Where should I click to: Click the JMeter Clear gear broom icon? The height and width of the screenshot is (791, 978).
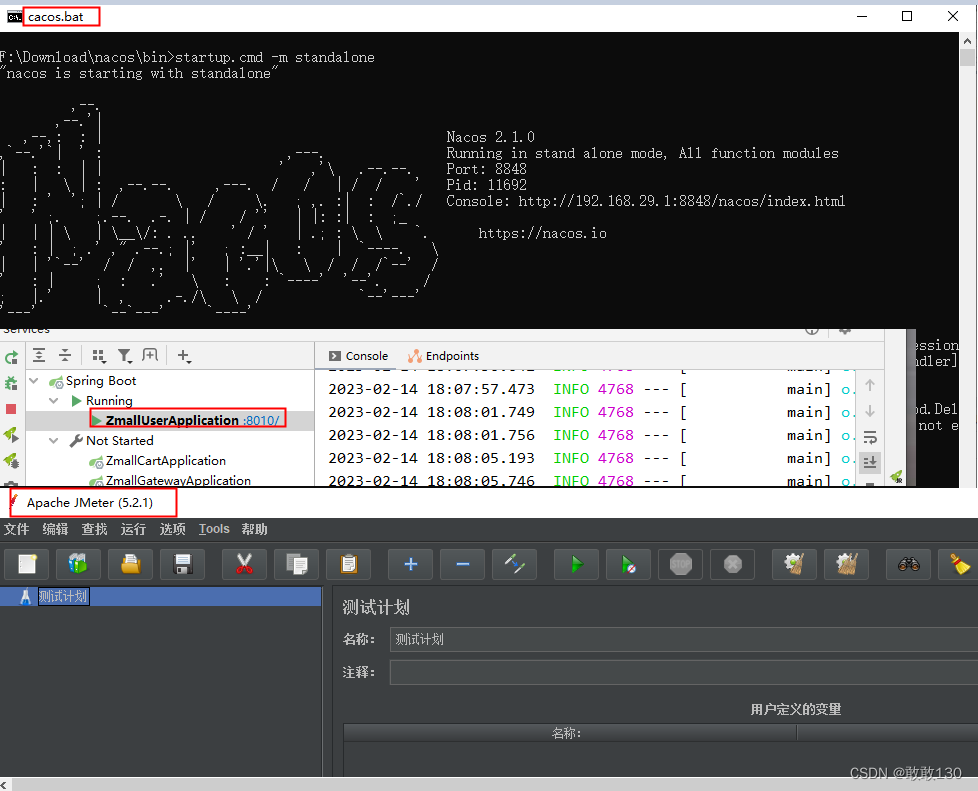(794, 565)
